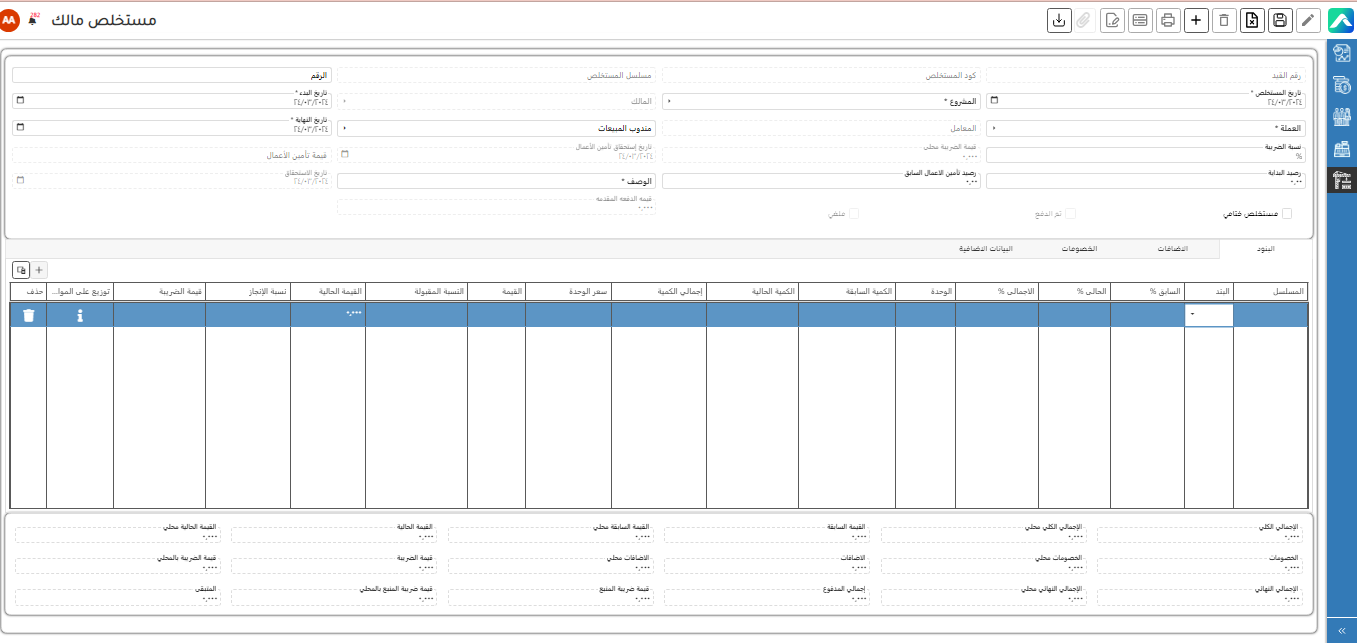Click the pencil edit icon
Screen dimensions: 1357x643
pos(1307,21)
